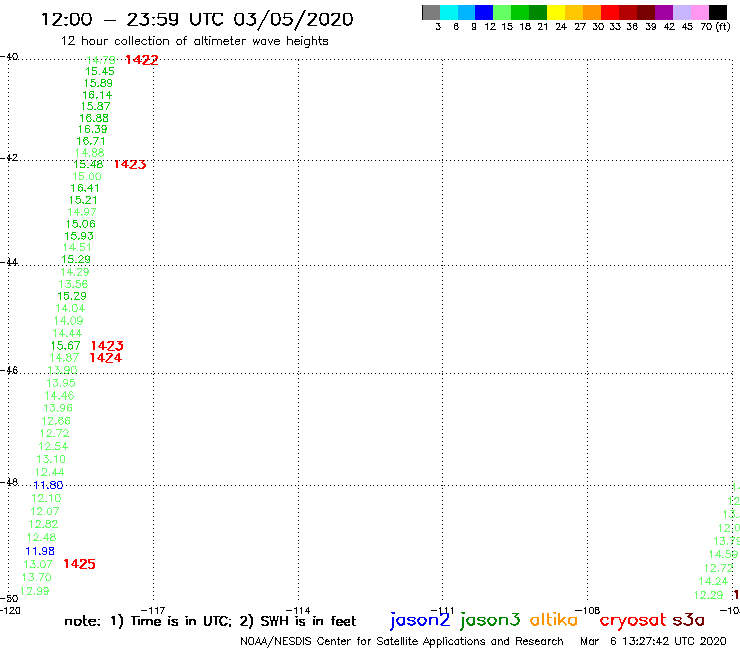Select the orange 27-30 ft legend swatch
Viewport: 740px width, 650px height.
coord(592,12)
